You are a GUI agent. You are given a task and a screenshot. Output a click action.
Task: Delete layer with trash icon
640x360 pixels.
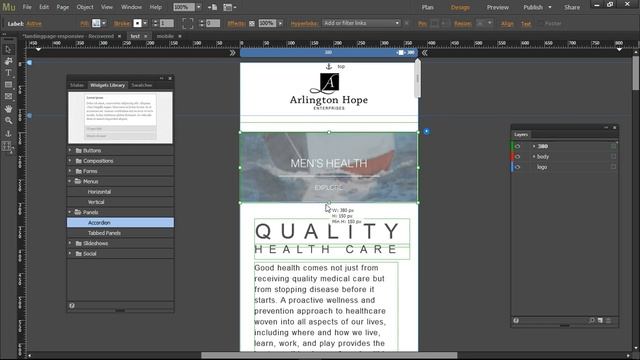pos(609,321)
